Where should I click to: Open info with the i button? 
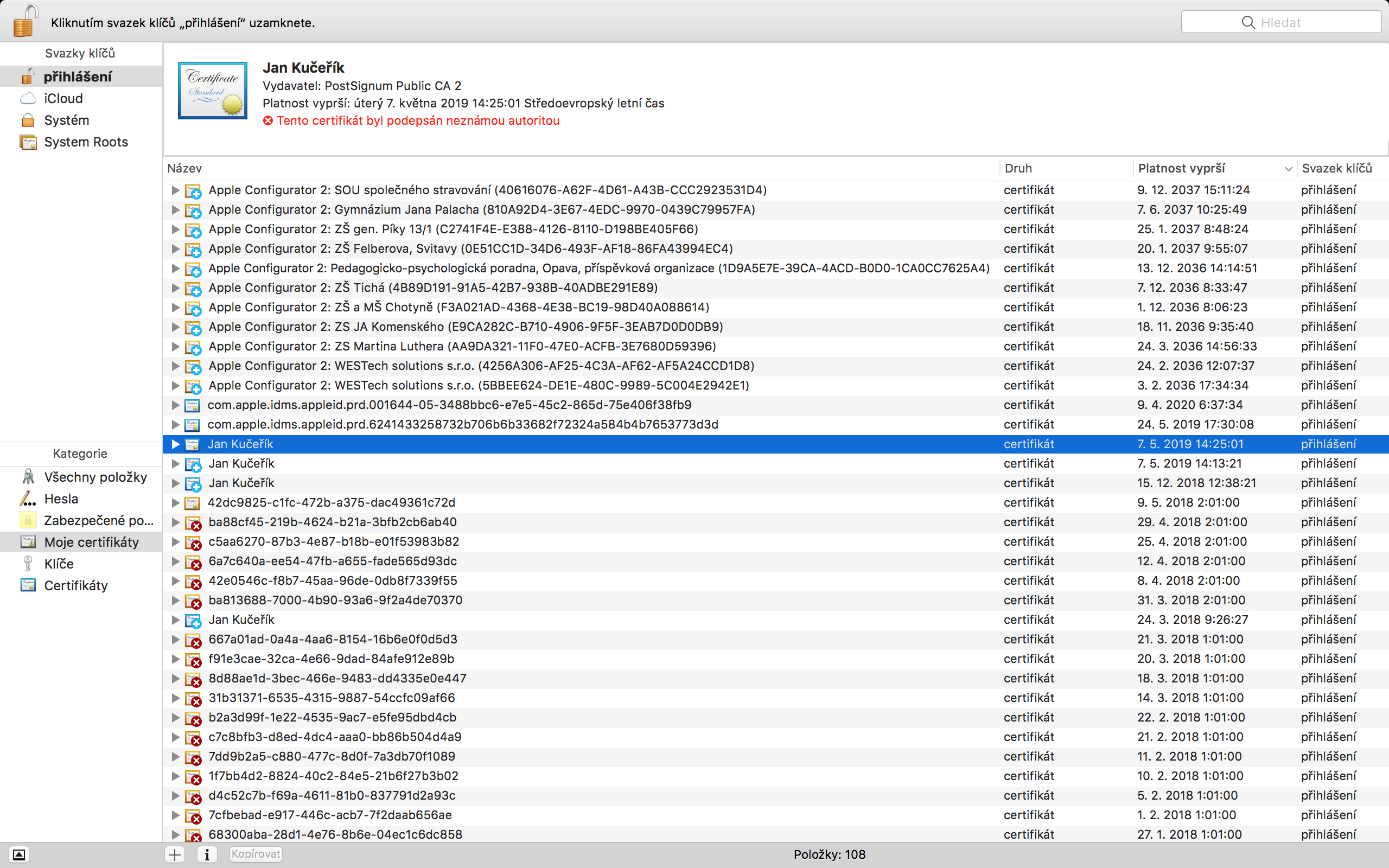207,854
